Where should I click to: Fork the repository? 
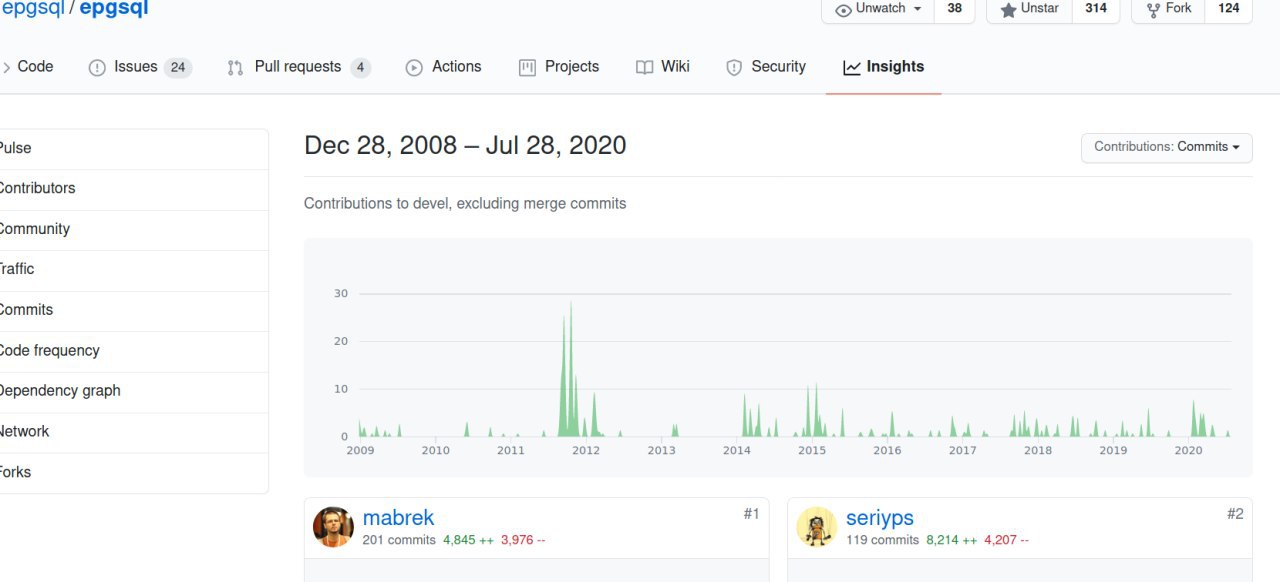(x=1168, y=9)
